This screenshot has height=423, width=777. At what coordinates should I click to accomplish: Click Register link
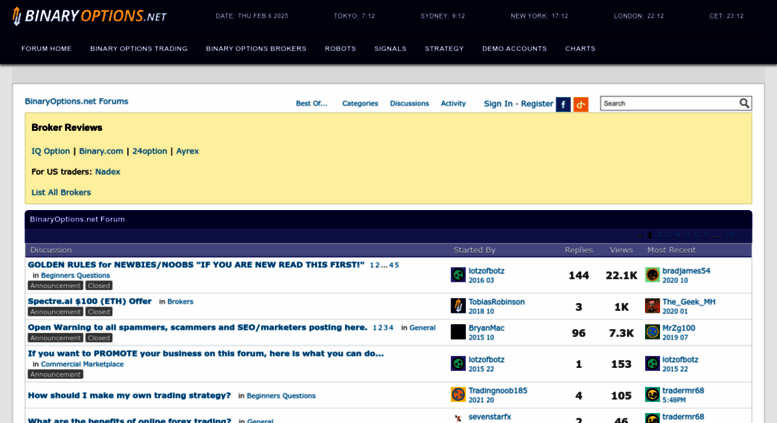[x=537, y=104]
